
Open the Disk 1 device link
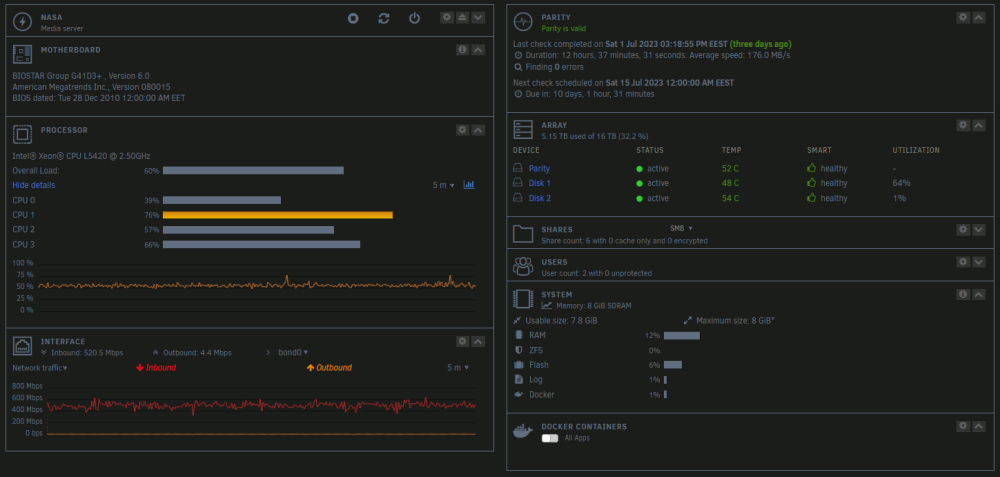point(540,183)
